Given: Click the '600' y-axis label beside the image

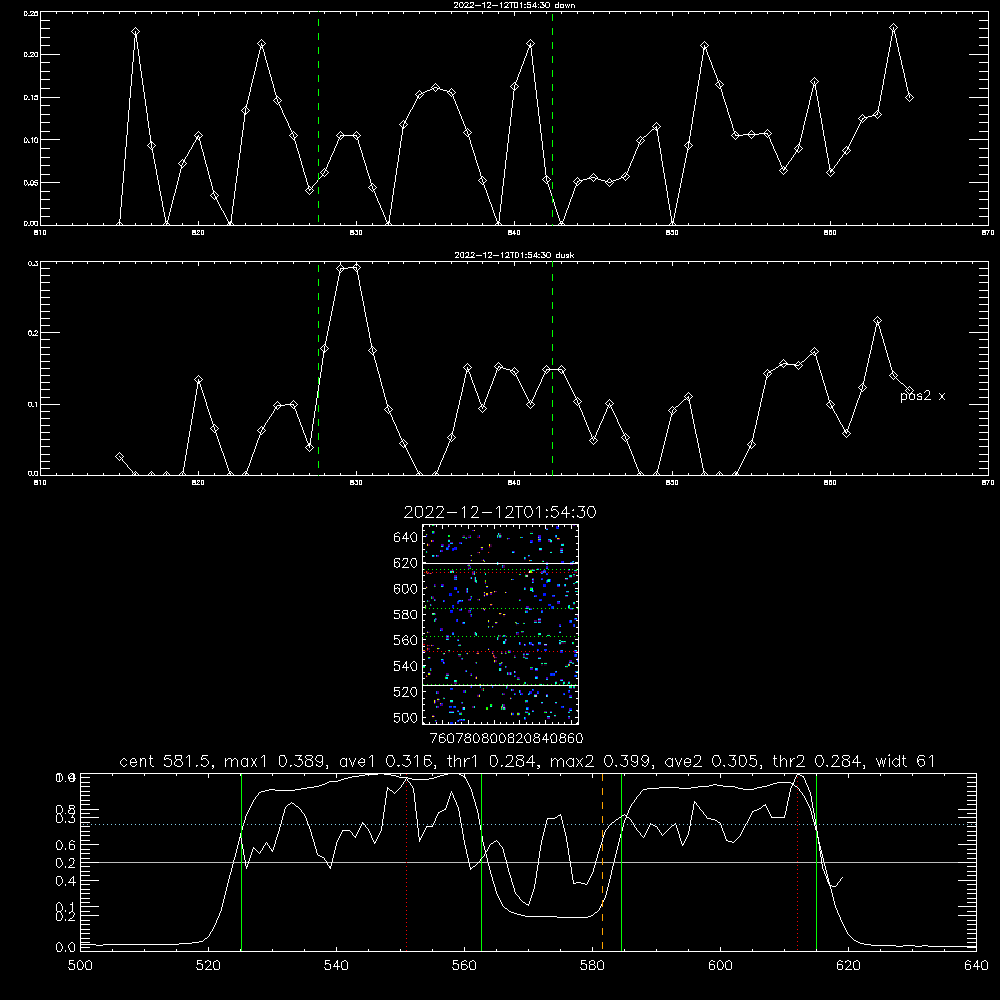Looking at the screenshot, I should 406,589.
